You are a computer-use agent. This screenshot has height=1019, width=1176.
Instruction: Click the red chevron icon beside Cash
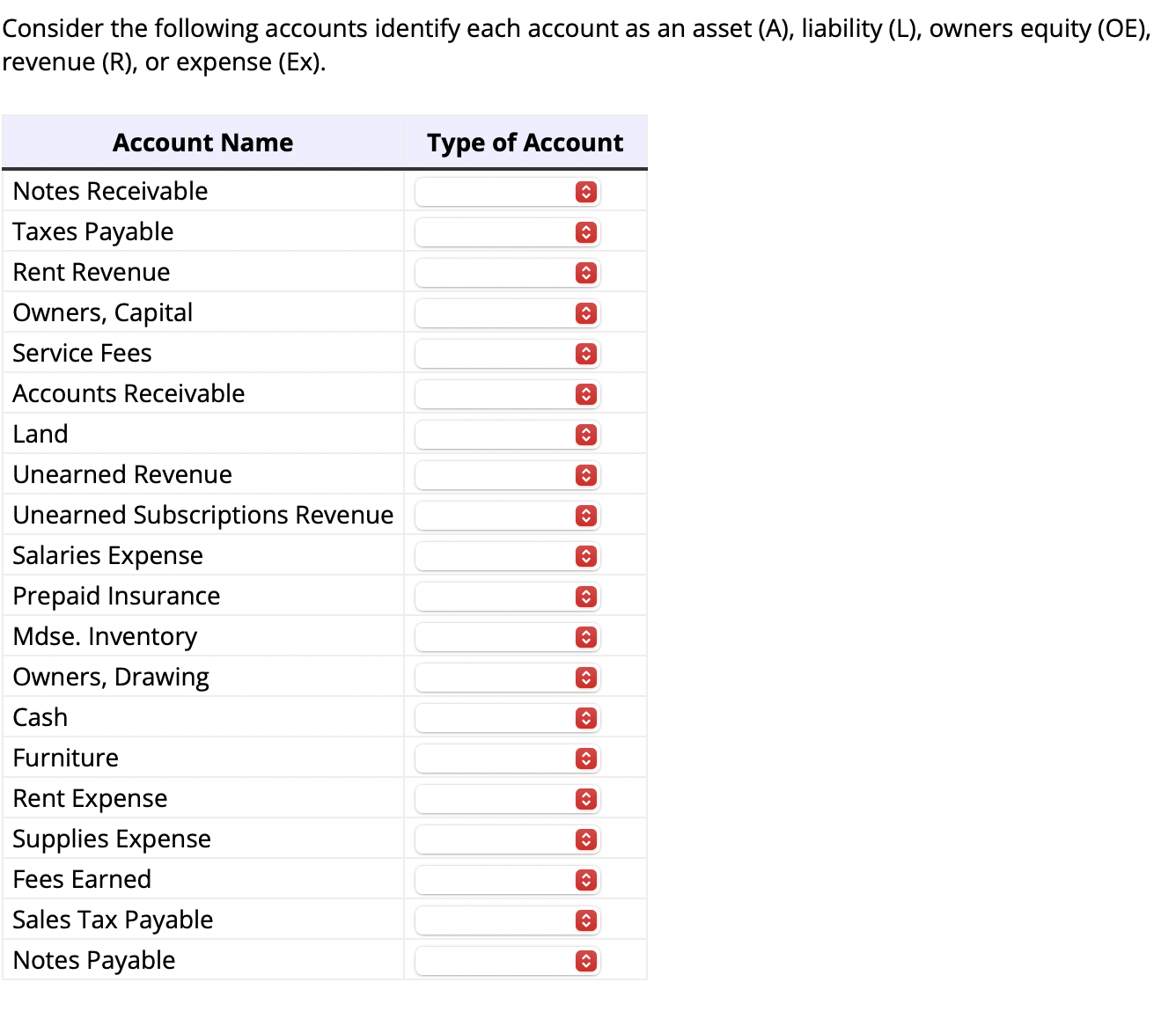[x=586, y=718]
